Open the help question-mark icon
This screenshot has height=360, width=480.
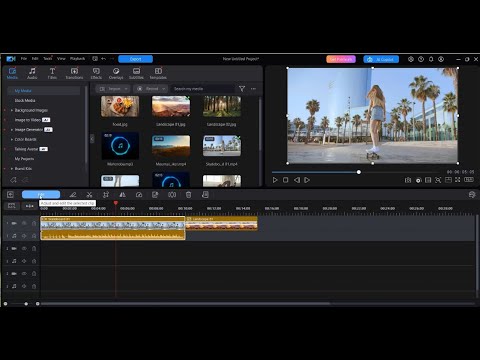coord(421,59)
